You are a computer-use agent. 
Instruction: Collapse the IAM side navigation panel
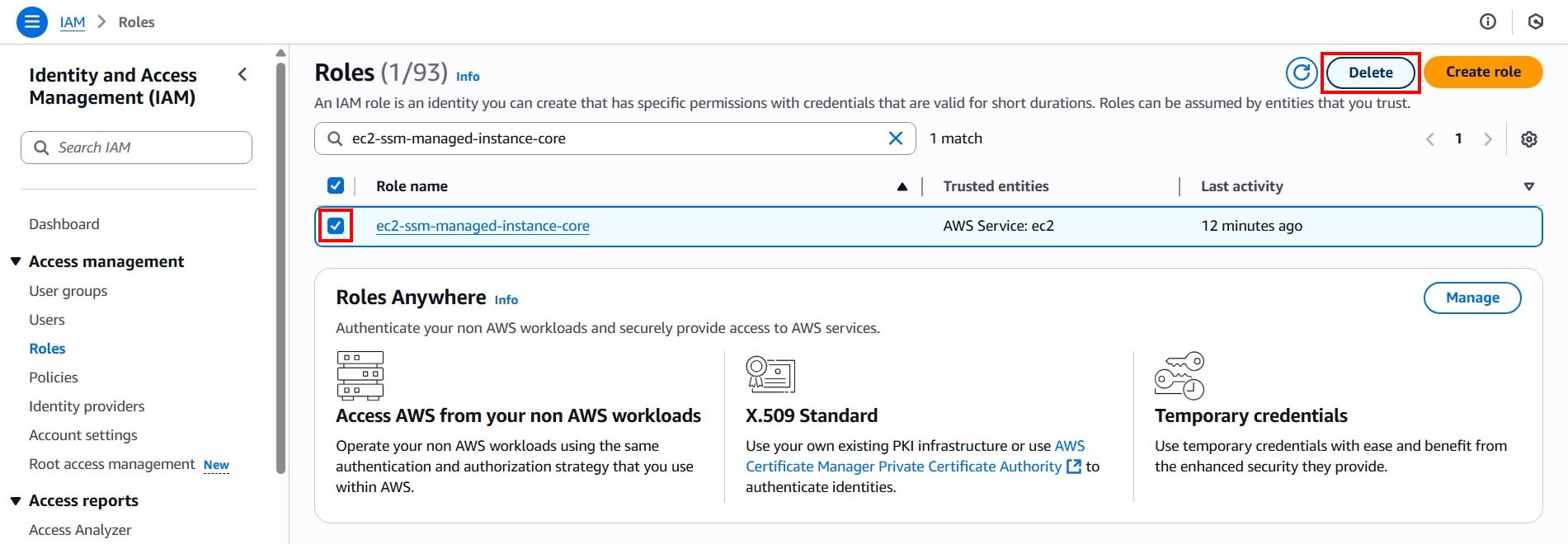point(242,74)
